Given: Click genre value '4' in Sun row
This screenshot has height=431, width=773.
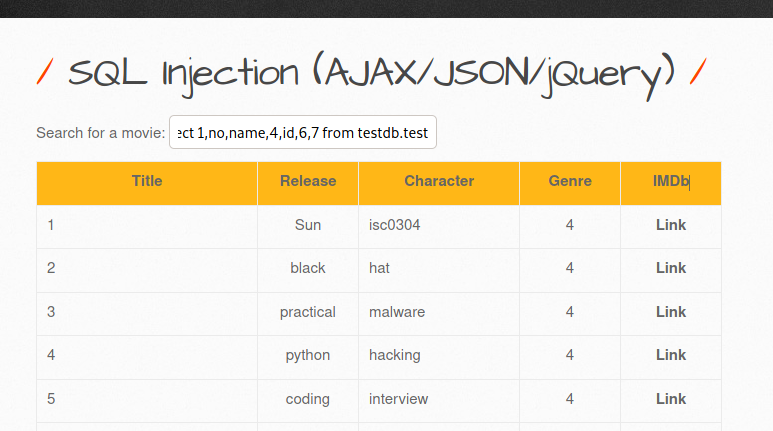Looking at the screenshot, I should (x=570, y=225).
